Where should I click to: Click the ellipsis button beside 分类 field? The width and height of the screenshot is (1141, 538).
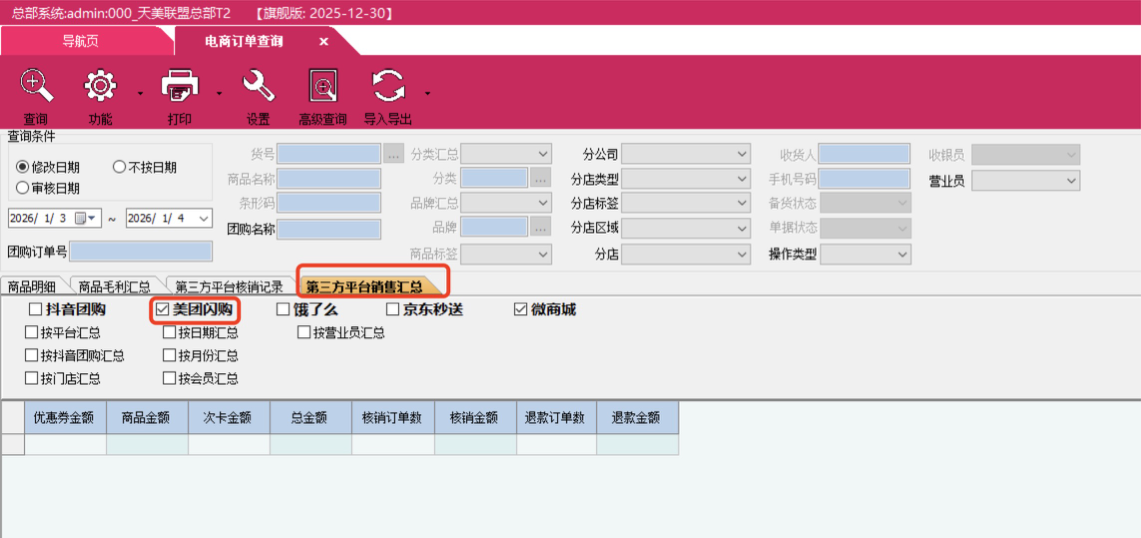tap(541, 178)
